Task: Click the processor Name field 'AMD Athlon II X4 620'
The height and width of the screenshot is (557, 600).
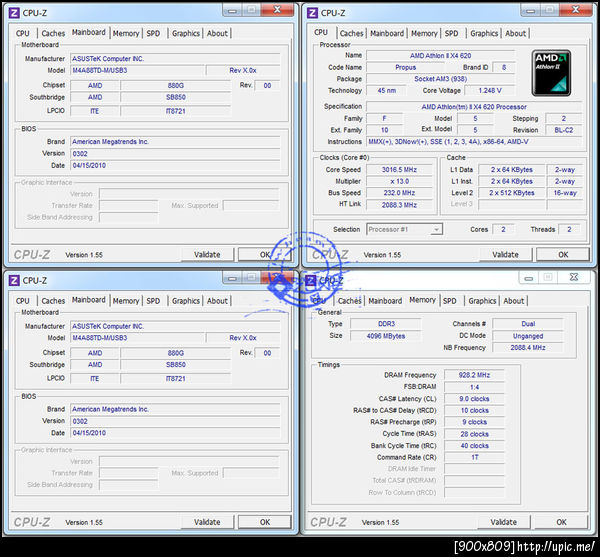Action: [440, 56]
